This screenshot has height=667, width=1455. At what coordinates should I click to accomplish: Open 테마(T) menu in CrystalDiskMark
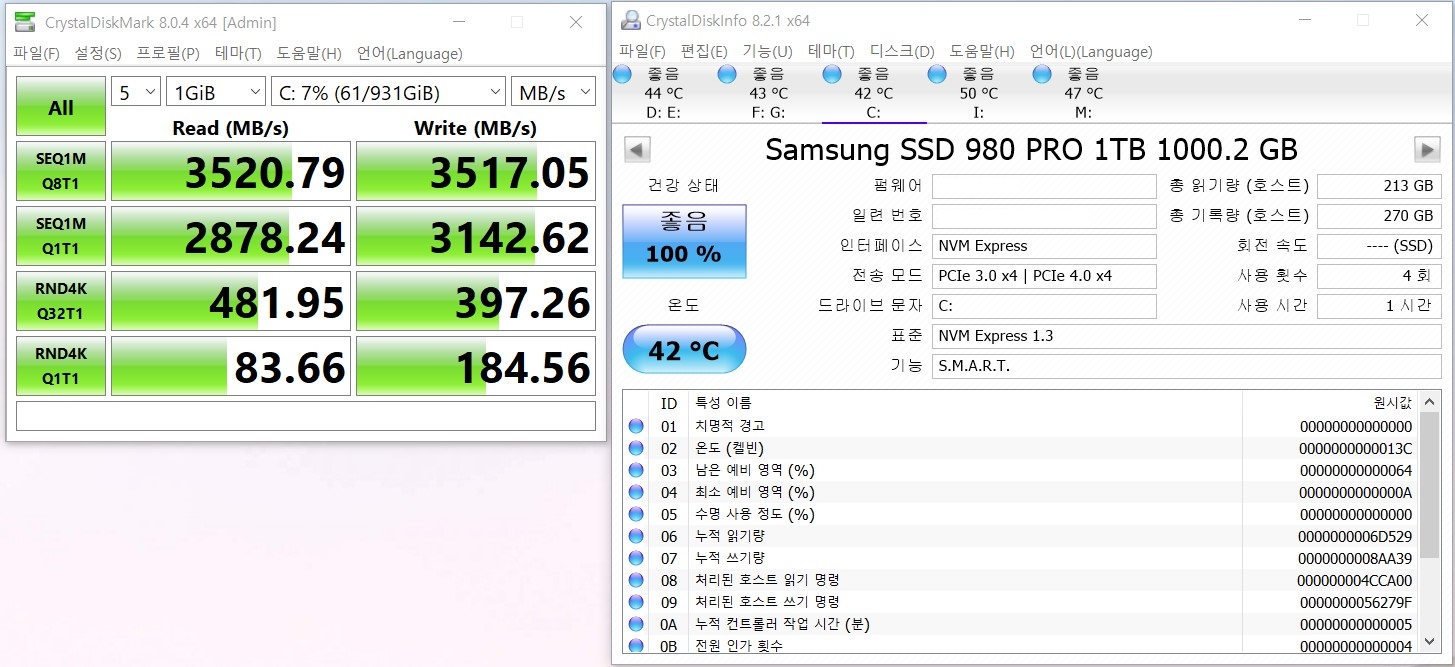(238, 53)
